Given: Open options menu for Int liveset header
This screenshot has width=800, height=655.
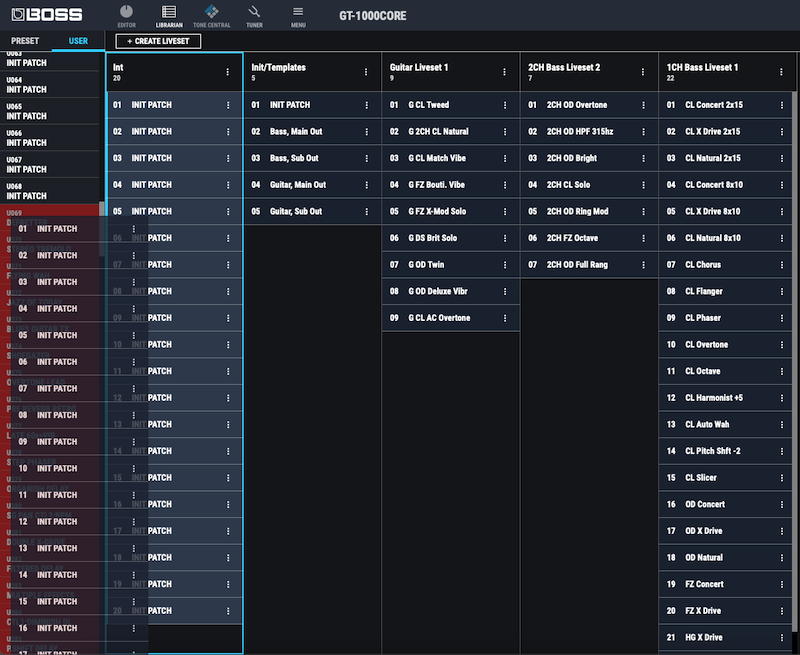Looking at the screenshot, I should click(x=228, y=72).
